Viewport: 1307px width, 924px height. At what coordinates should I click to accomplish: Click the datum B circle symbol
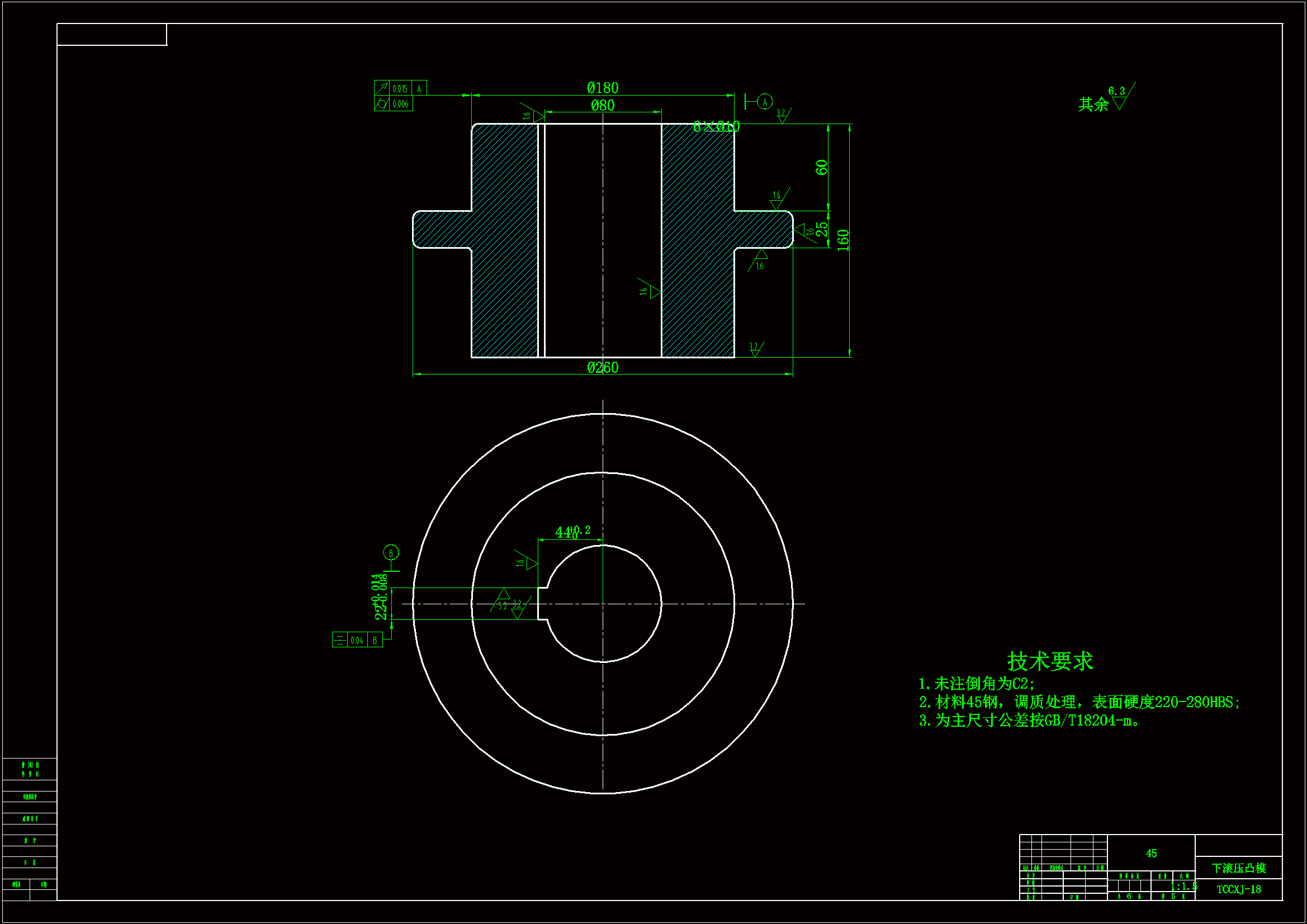pos(391,553)
